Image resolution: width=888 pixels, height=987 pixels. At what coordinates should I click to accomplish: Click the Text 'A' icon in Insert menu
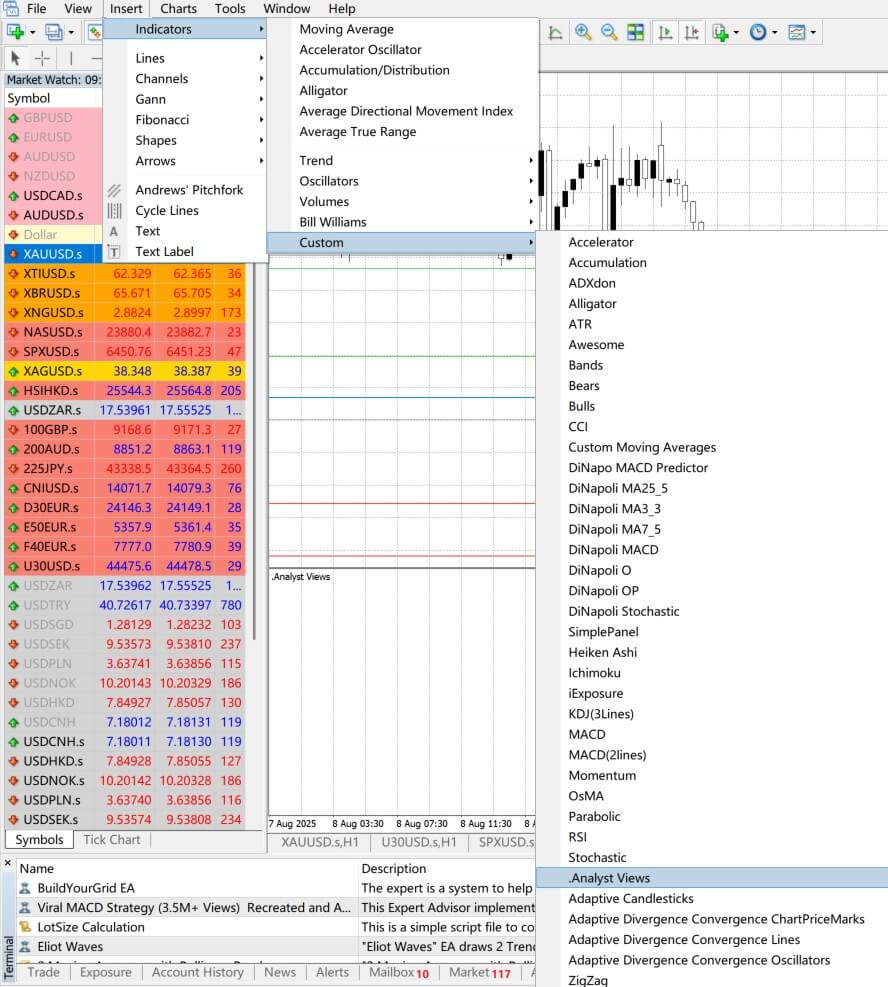(114, 231)
